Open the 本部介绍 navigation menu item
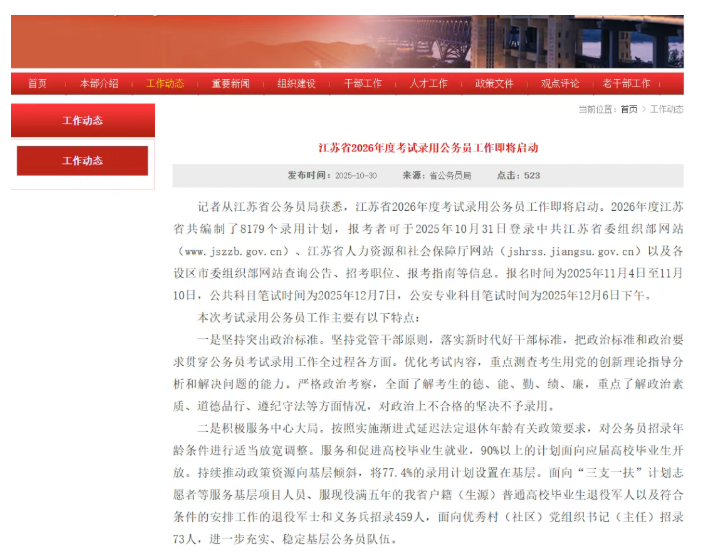This screenshot has width=708, height=558. pos(99,84)
